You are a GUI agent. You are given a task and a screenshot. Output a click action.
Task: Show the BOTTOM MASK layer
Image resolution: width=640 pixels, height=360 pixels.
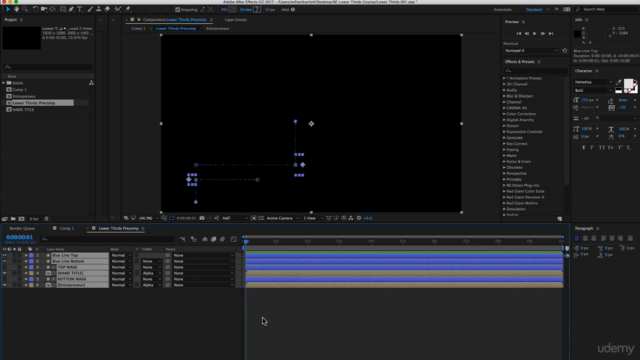point(4,279)
